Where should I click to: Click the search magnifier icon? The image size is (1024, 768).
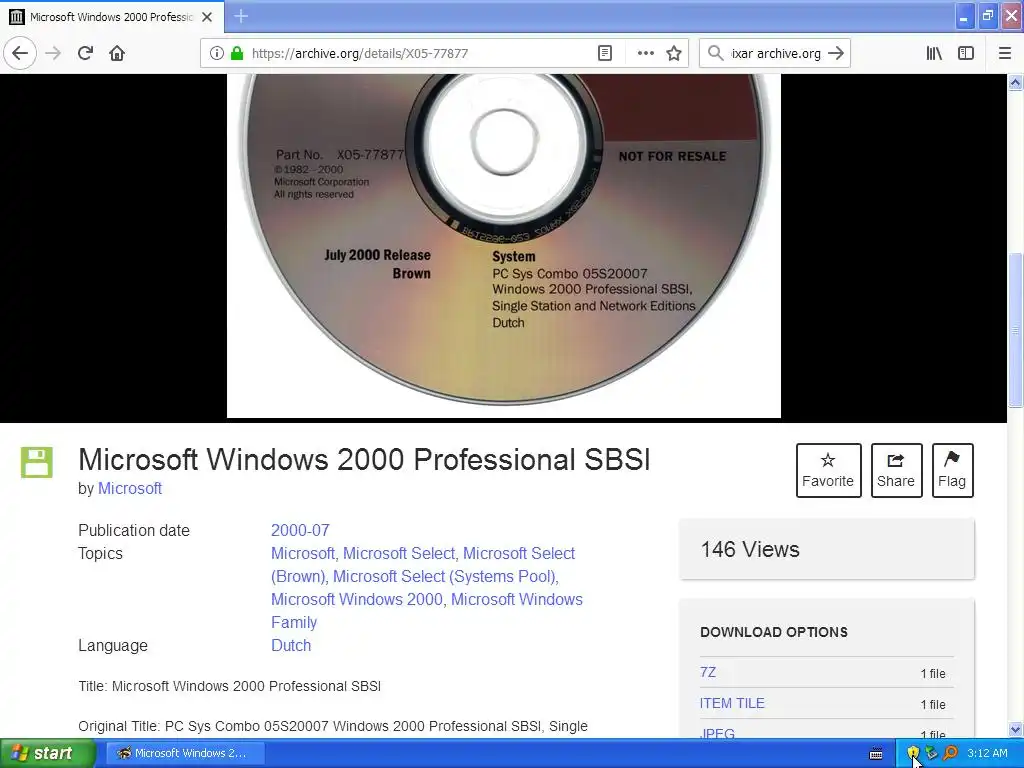[716, 53]
